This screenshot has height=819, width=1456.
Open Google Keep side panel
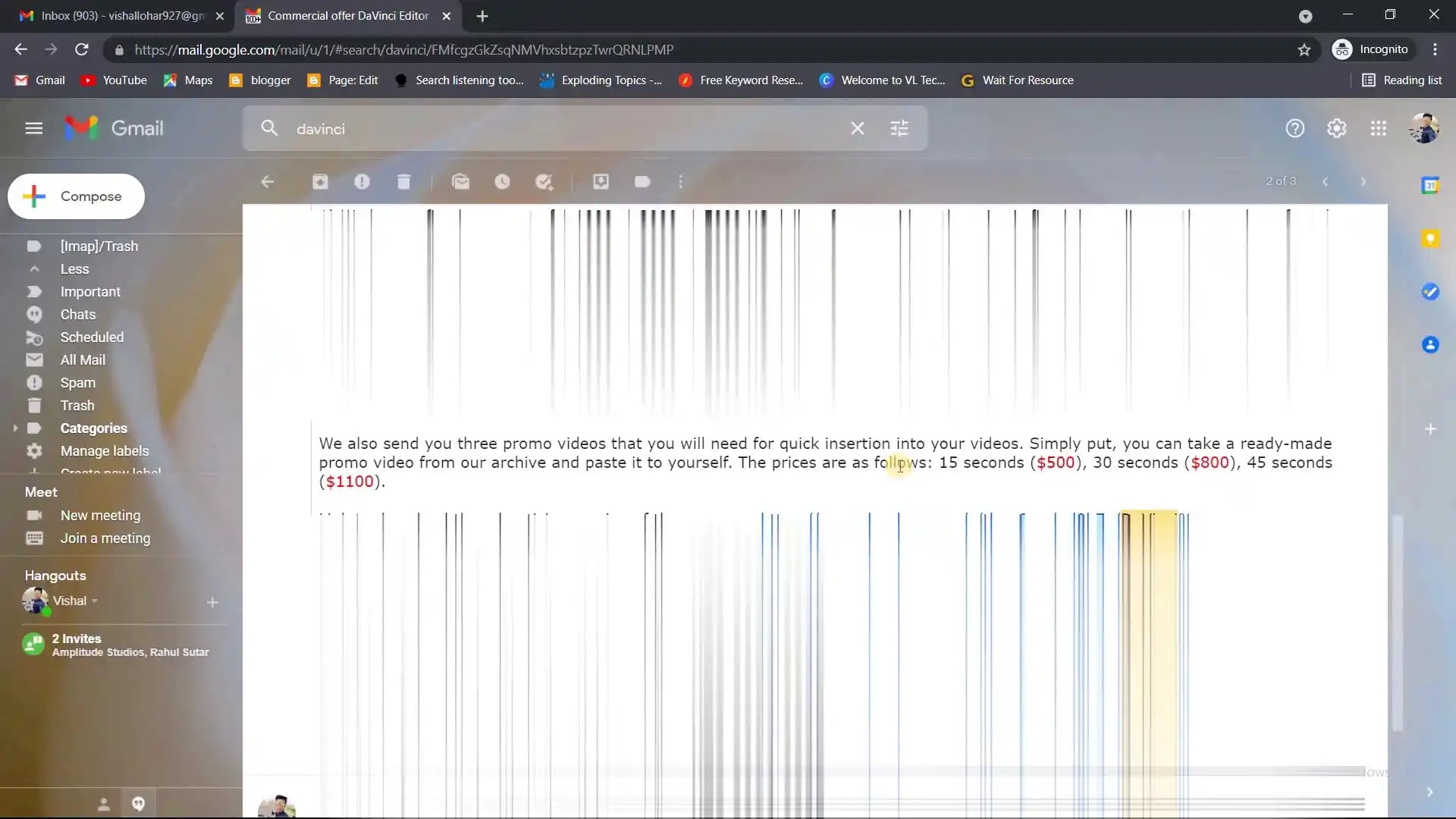click(x=1430, y=239)
